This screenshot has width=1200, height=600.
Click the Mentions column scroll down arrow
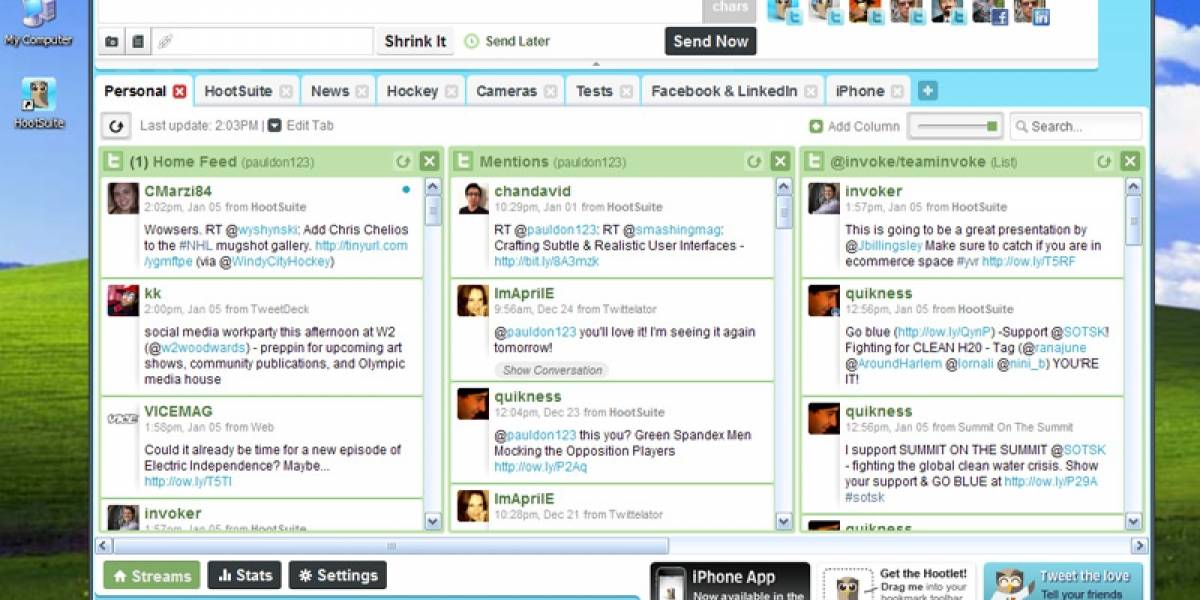pyautogui.click(x=783, y=521)
